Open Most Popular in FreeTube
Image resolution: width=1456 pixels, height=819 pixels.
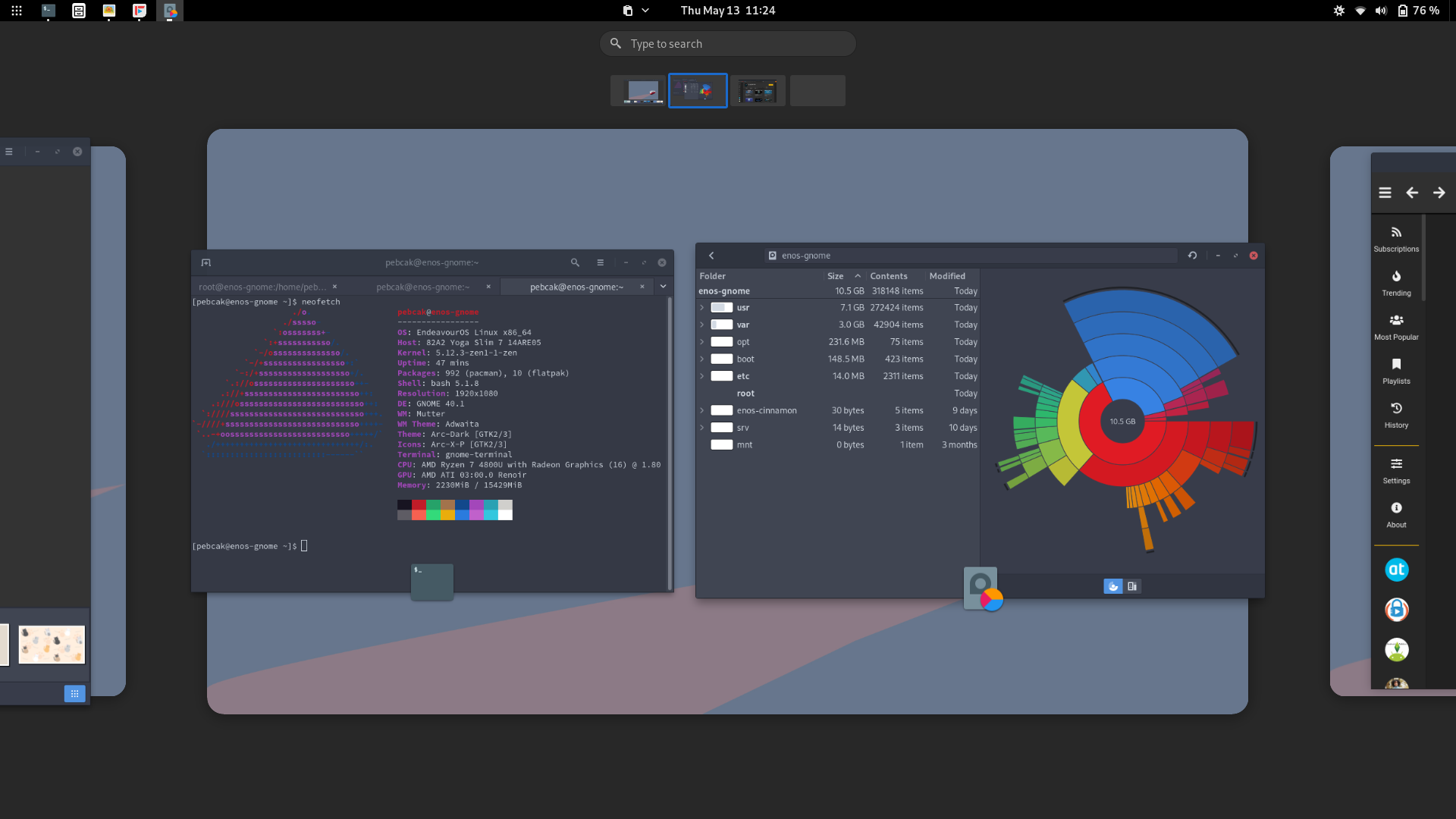(1396, 326)
